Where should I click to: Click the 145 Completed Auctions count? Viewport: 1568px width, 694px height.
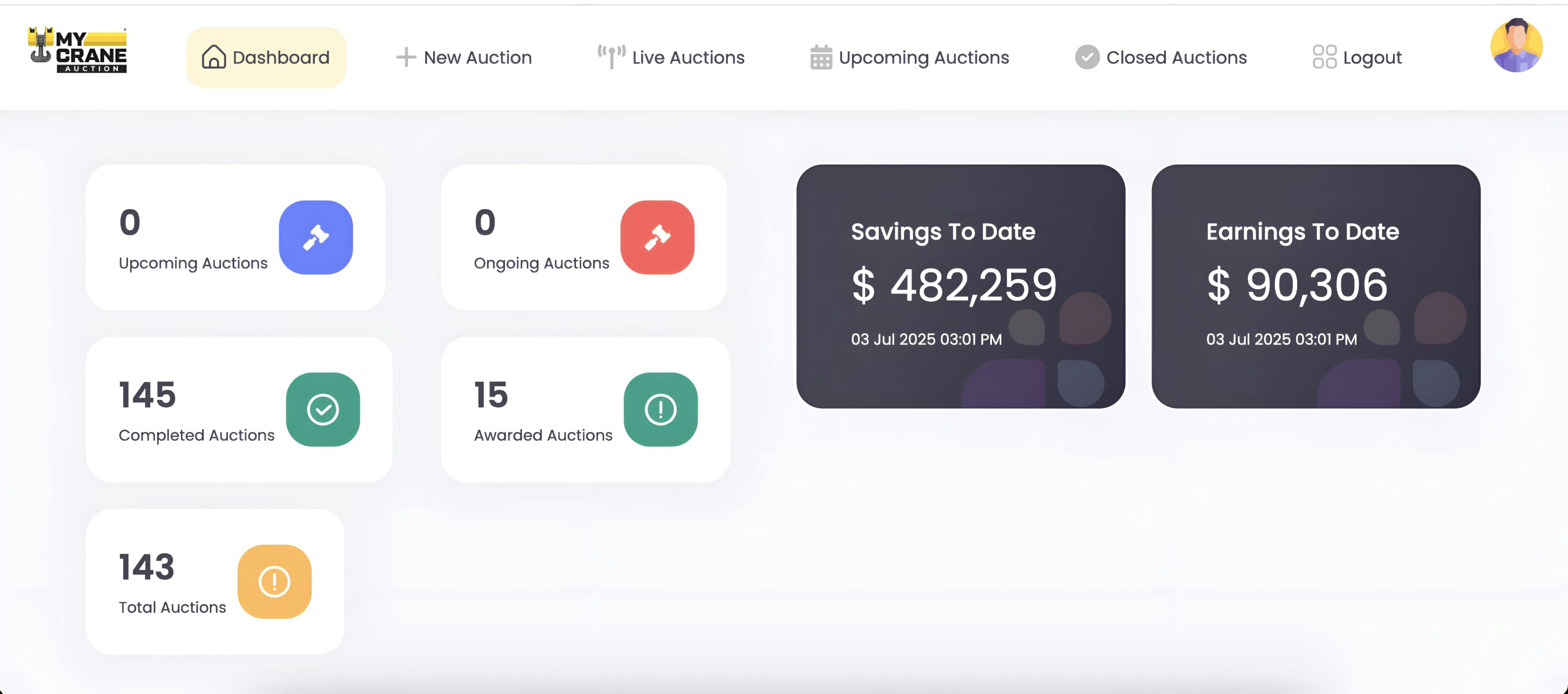tap(147, 394)
